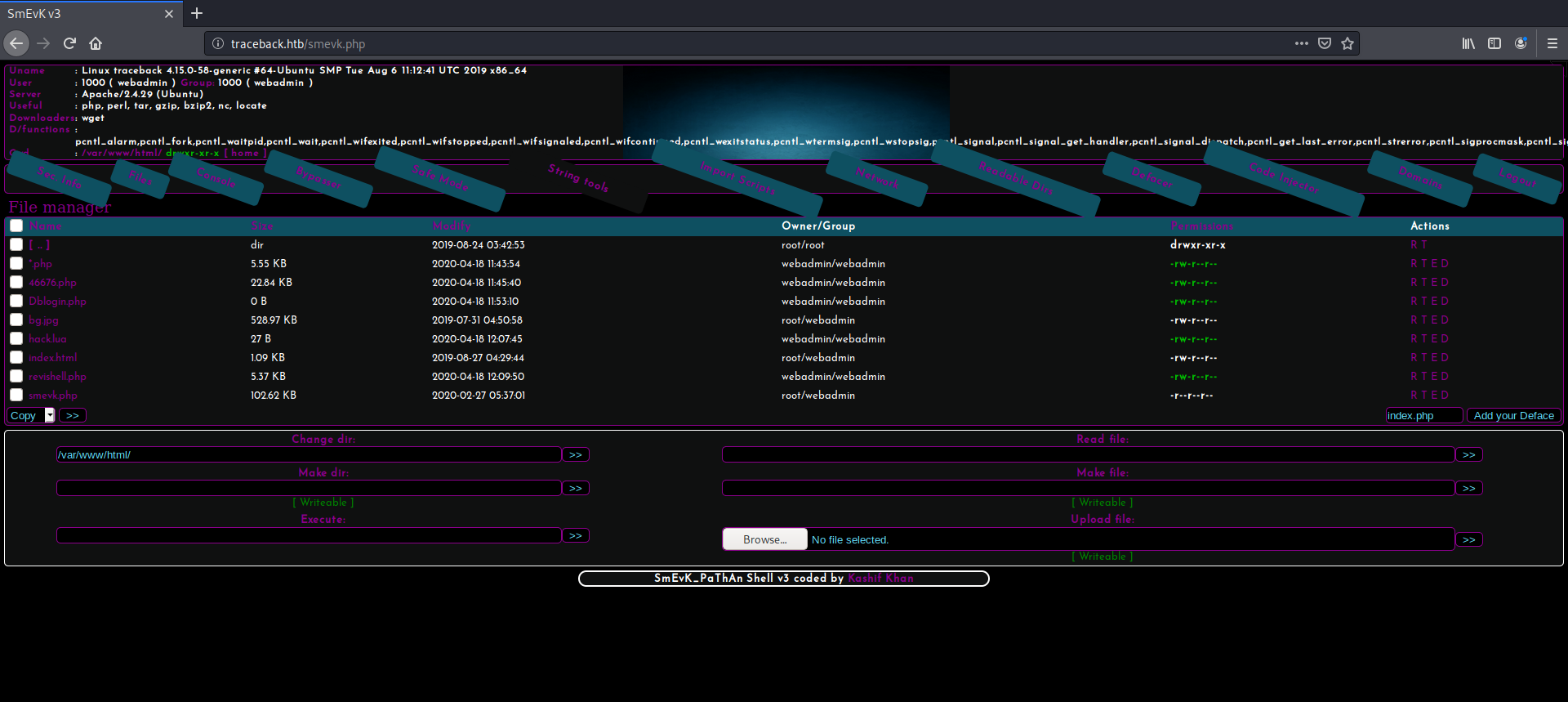Open the Firefox library icon

(x=1468, y=43)
